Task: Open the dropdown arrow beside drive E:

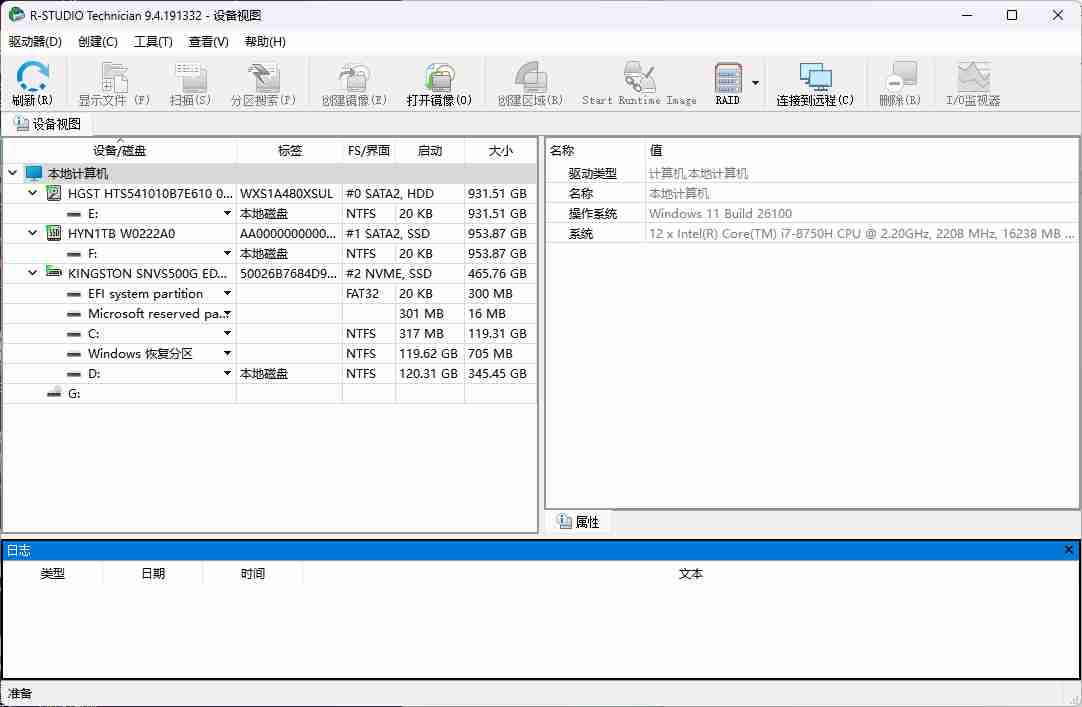Action: [x=229, y=213]
